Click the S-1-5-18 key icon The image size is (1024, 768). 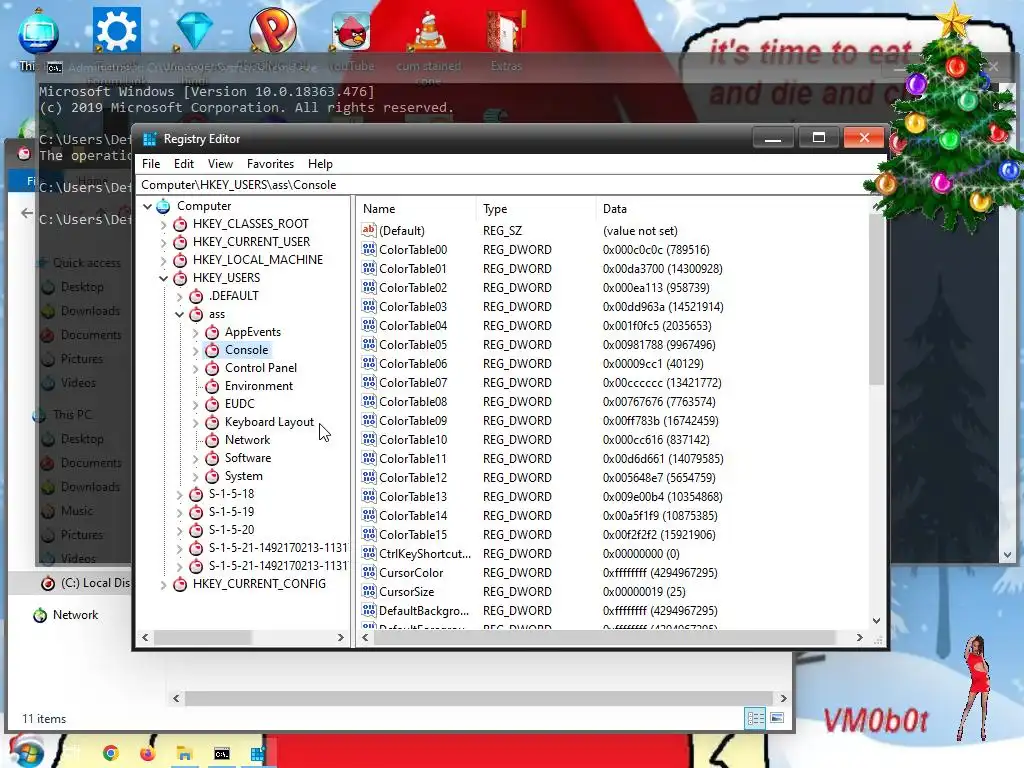pyautogui.click(x=196, y=494)
